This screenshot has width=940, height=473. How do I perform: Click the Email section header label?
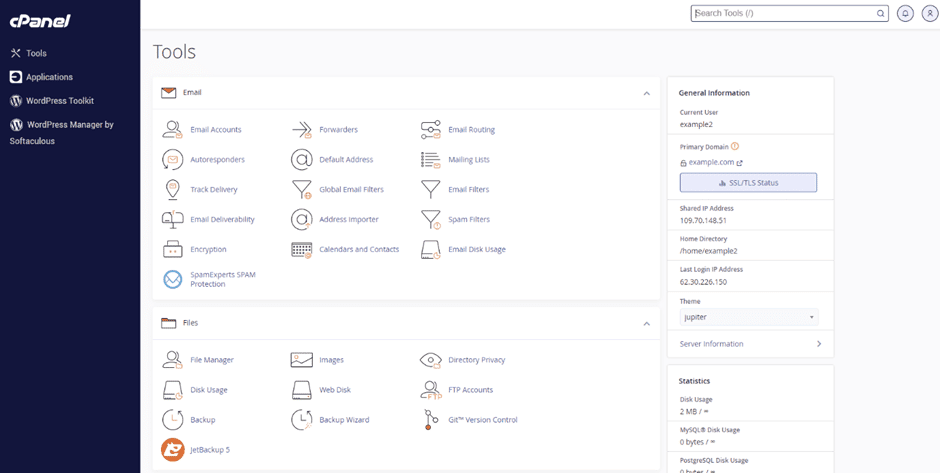tap(192, 93)
